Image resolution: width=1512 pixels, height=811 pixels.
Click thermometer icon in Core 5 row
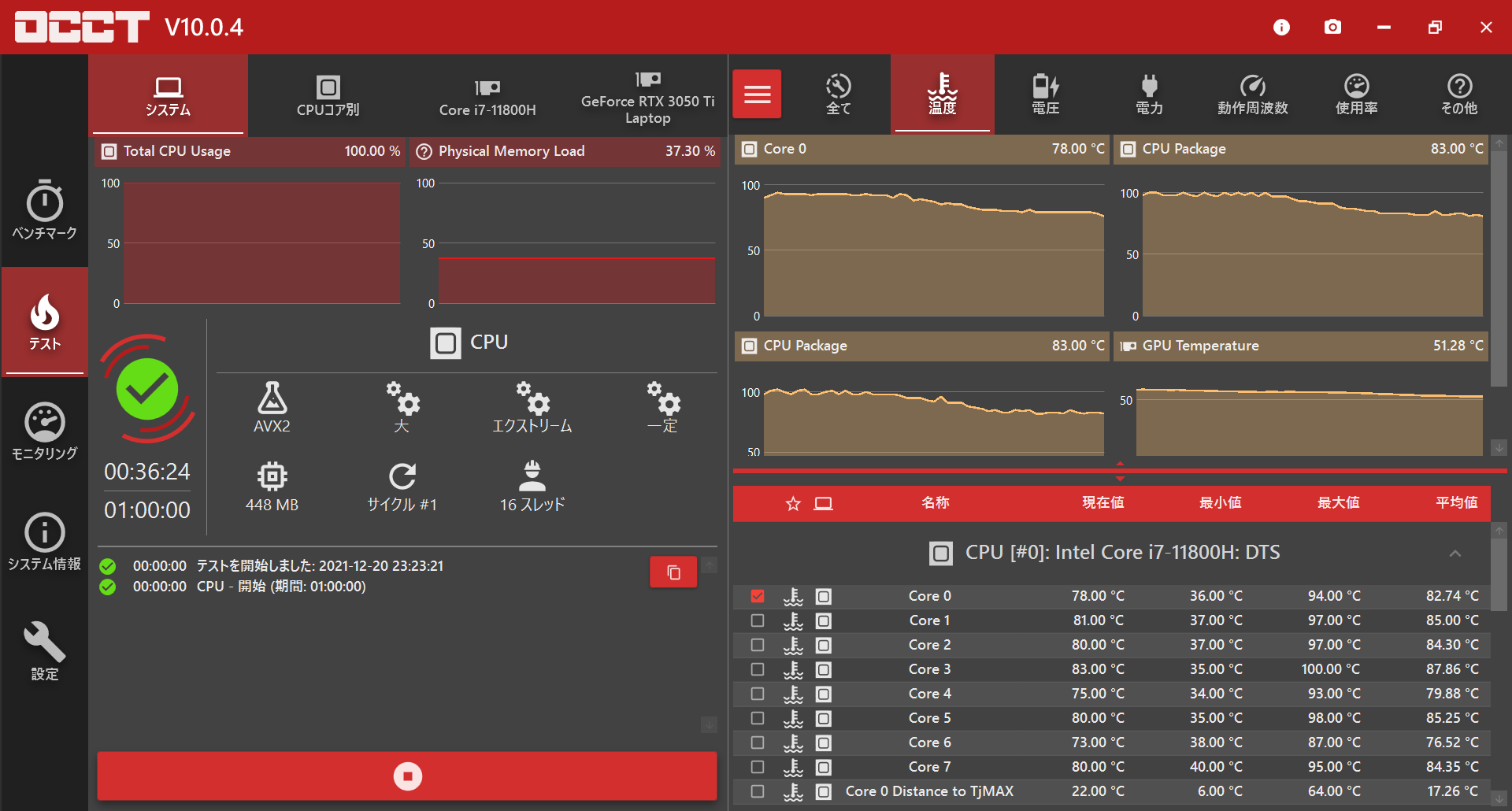793,718
